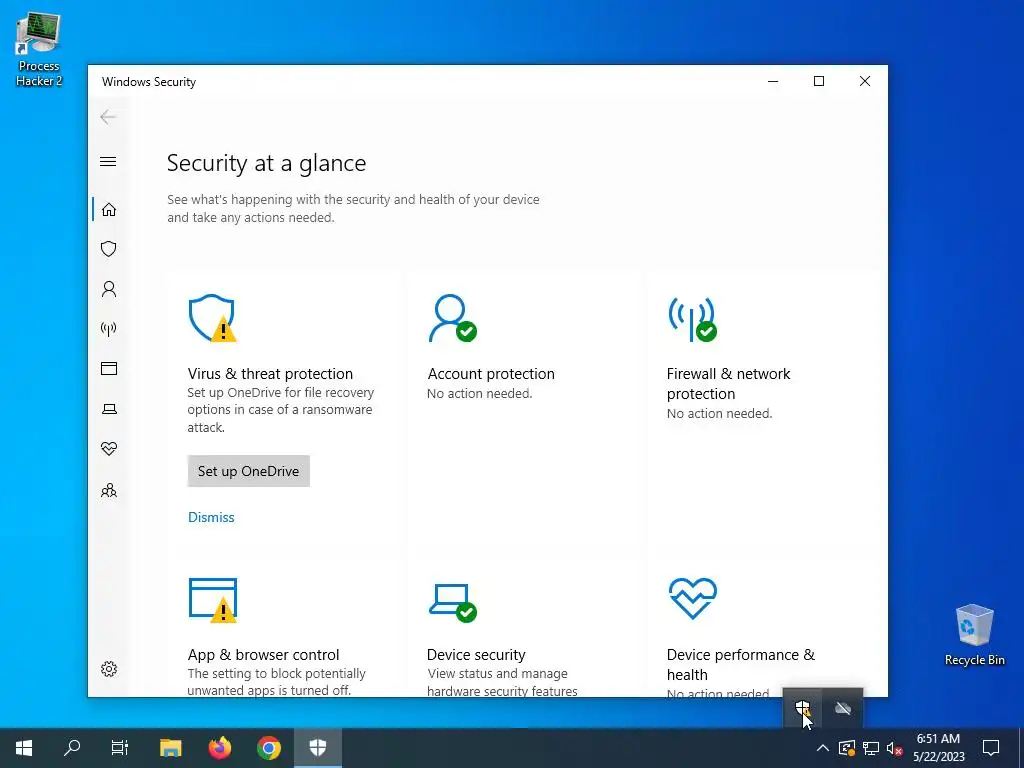Open Settings gear in sidebar
The image size is (1024, 768).
tap(108, 669)
